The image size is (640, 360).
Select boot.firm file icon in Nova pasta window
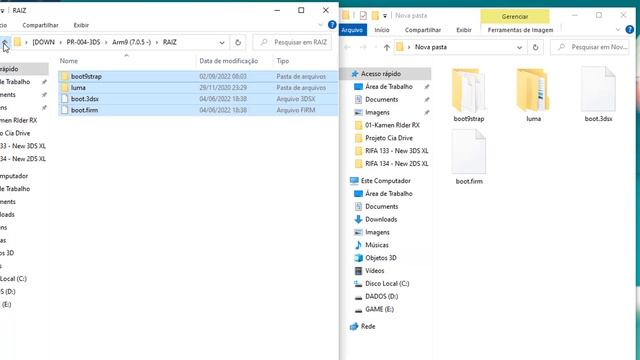point(469,152)
